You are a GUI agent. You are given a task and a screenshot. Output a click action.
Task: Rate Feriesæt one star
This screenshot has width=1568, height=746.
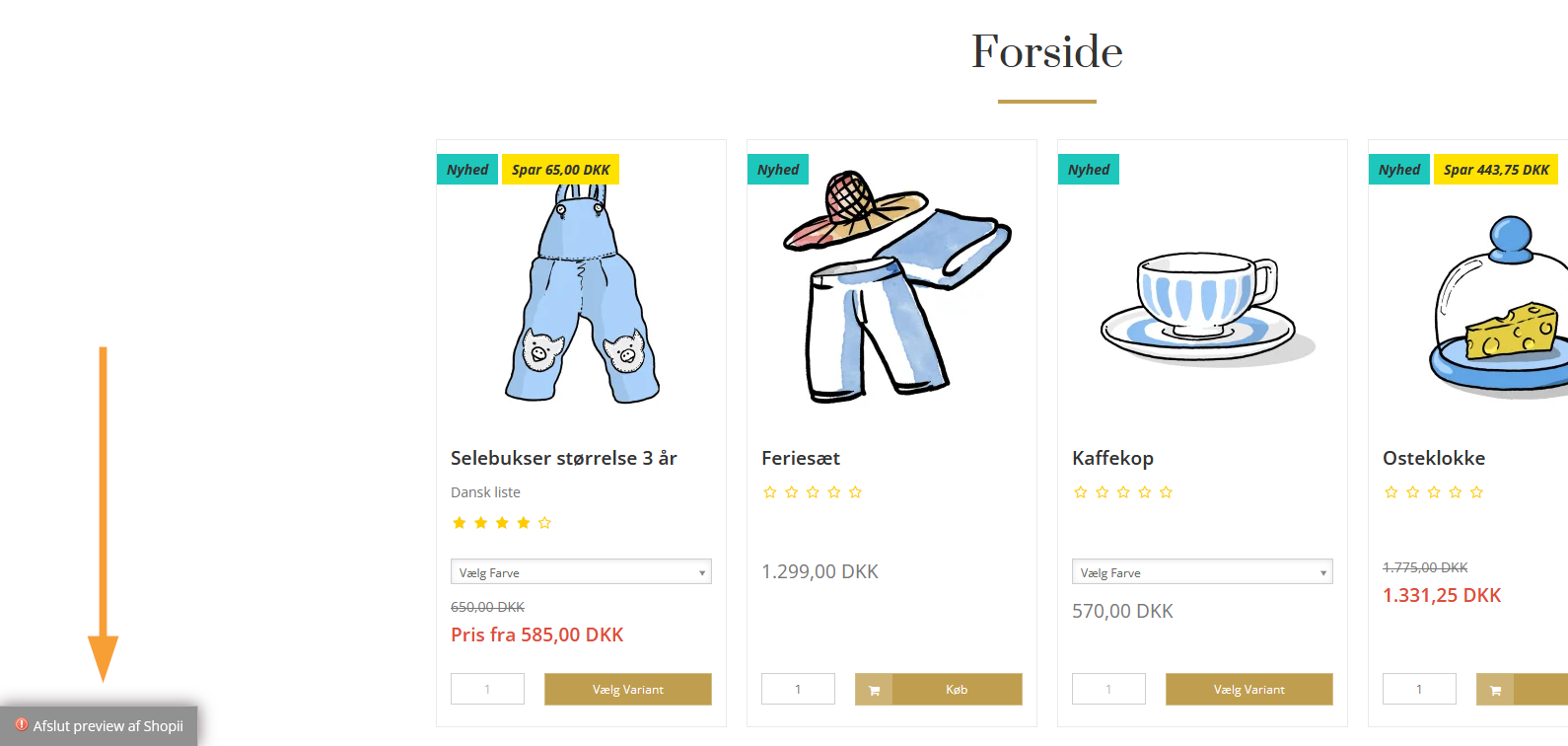click(770, 491)
